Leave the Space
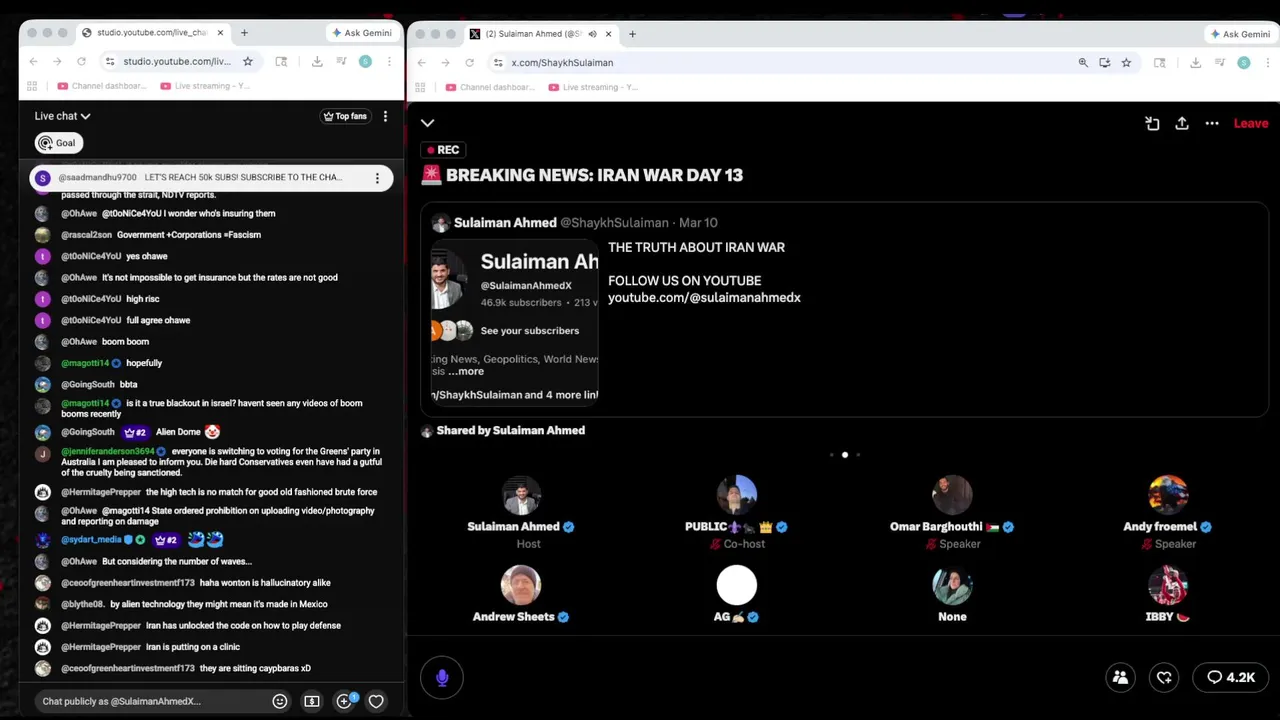The height and width of the screenshot is (720, 1280). 1251,123
